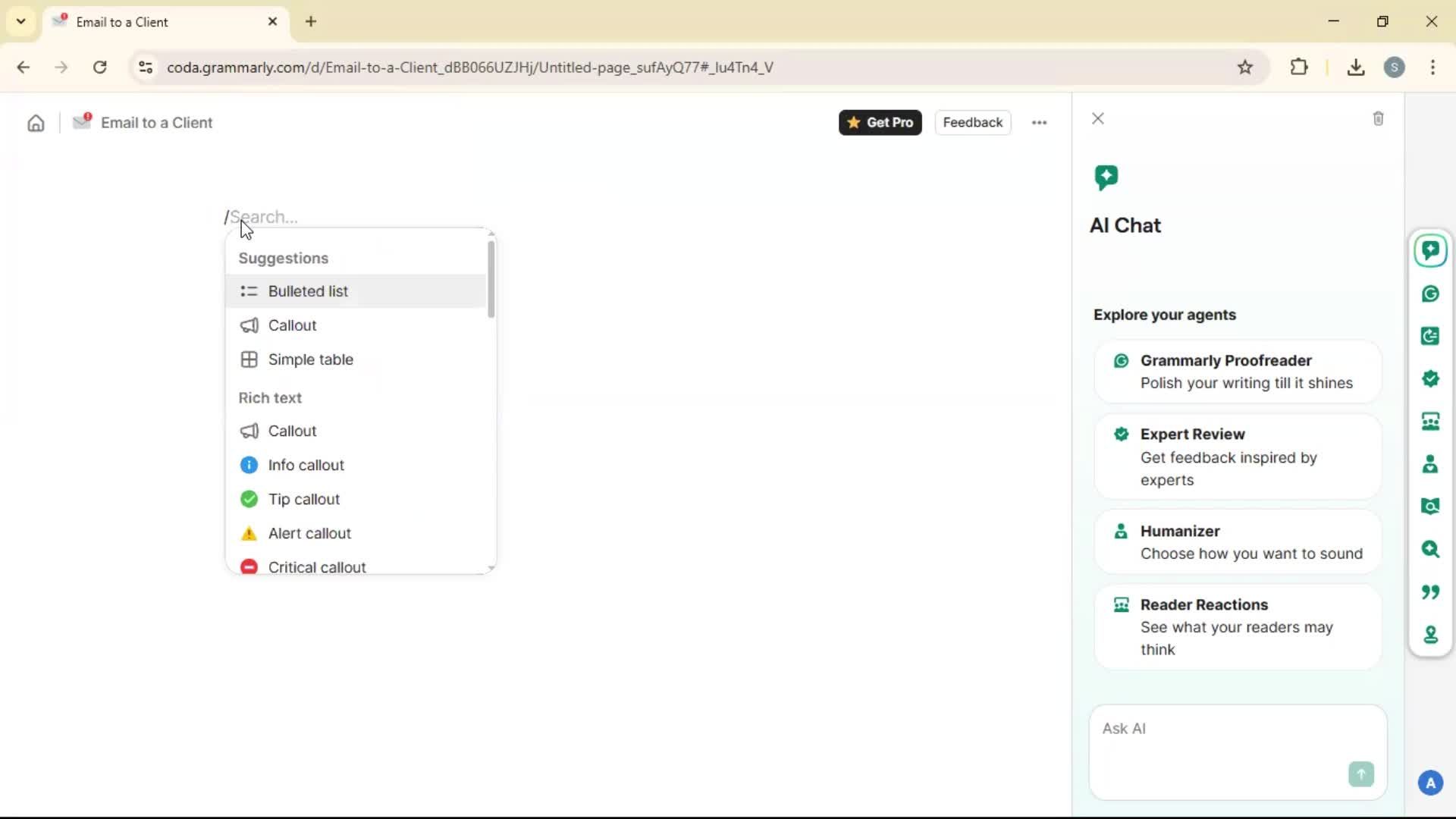Viewport: 1456px width, 819px height.
Task: Click the quotation marks icon in sidebar
Action: tap(1430, 591)
